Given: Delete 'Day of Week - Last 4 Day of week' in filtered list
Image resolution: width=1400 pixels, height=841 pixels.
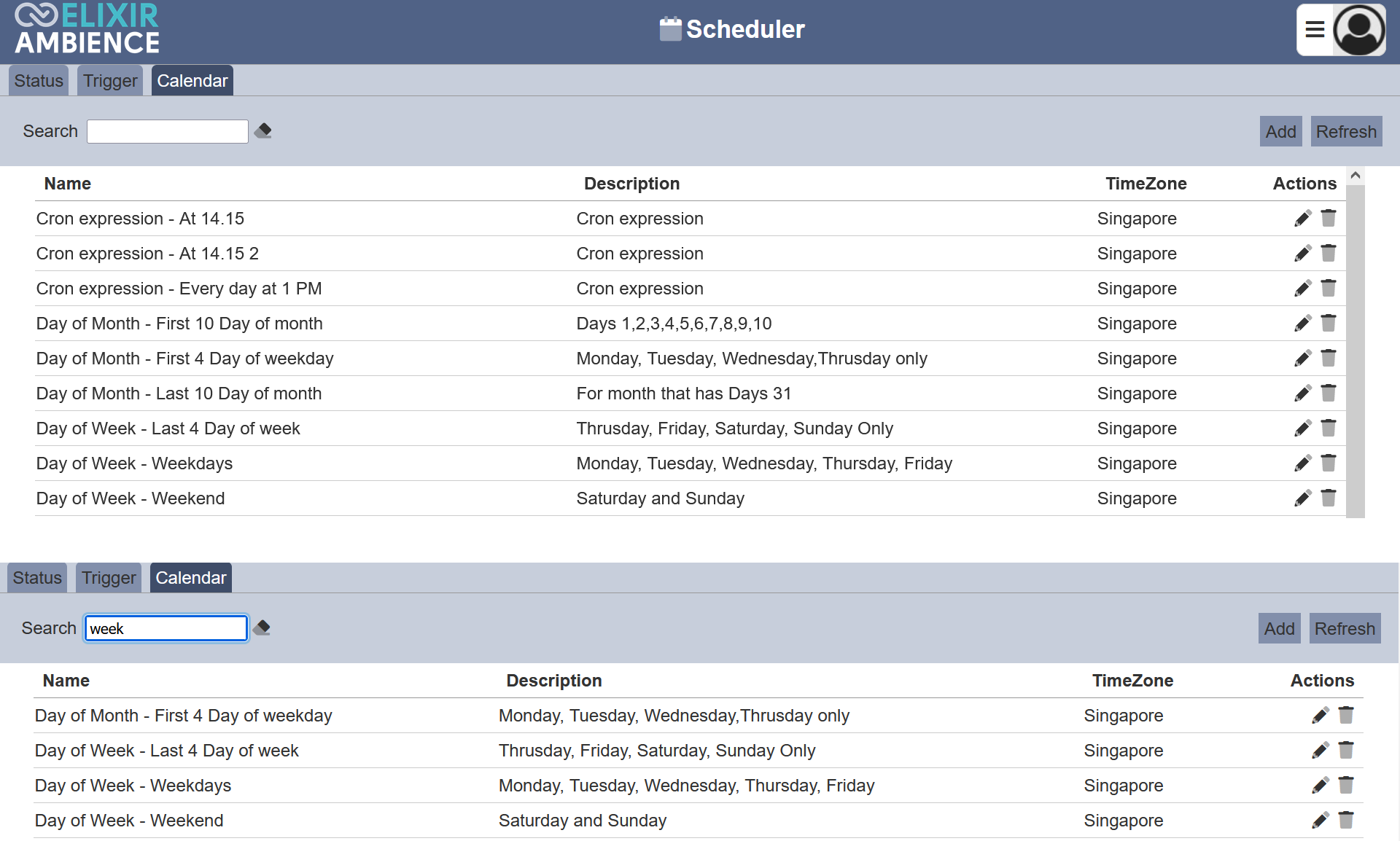Looking at the screenshot, I should (x=1346, y=750).
